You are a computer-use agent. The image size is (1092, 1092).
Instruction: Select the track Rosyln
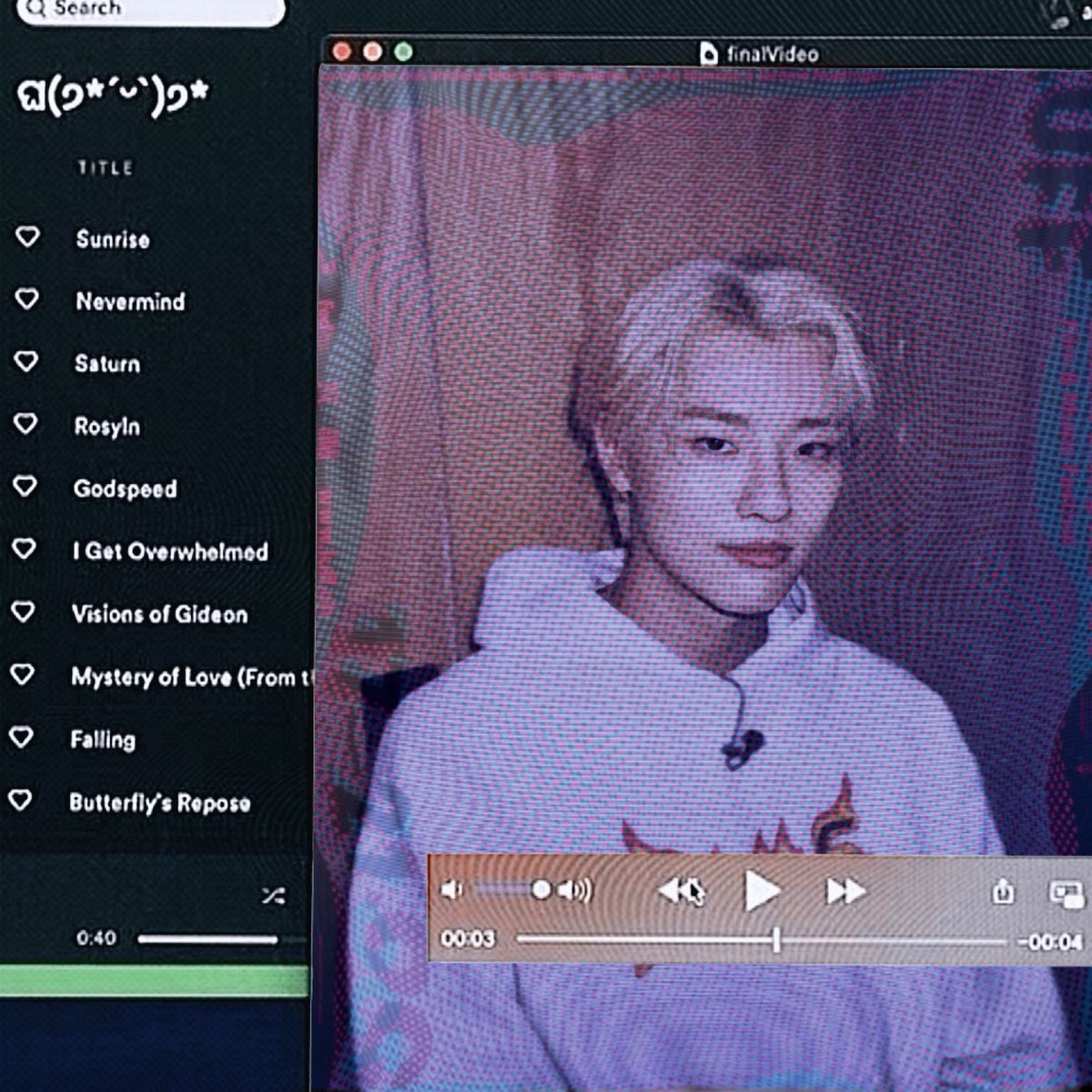coord(107,427)
